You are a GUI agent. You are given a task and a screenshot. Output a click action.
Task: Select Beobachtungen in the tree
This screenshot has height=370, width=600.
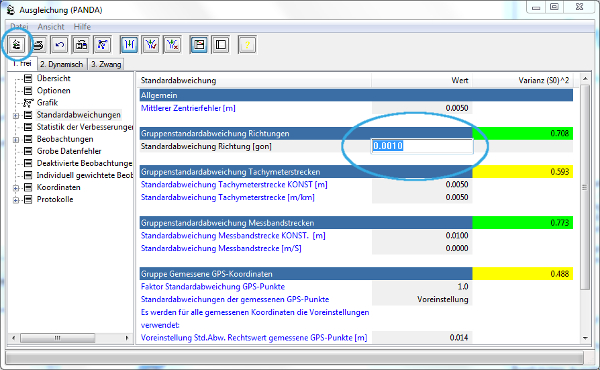click(x=65, y=139)
